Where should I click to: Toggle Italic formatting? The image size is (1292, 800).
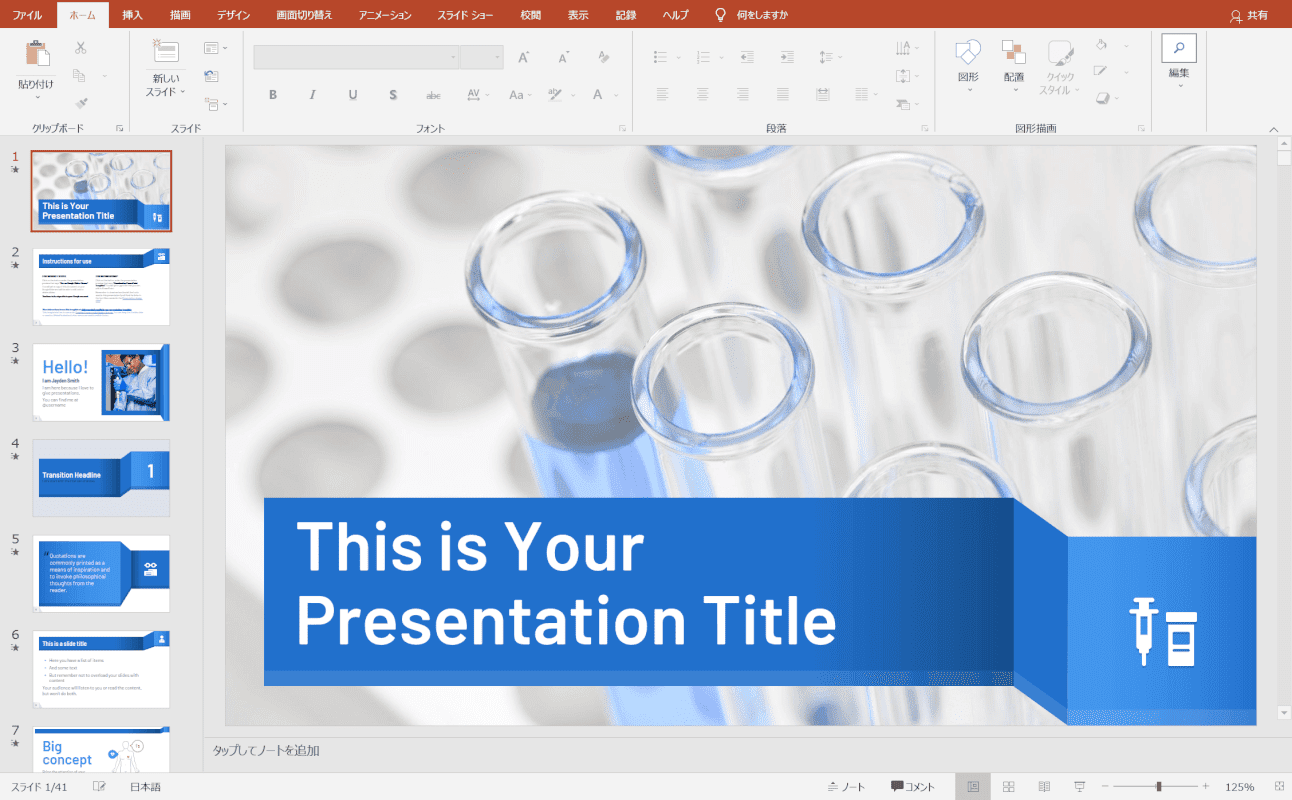[313, 95]
